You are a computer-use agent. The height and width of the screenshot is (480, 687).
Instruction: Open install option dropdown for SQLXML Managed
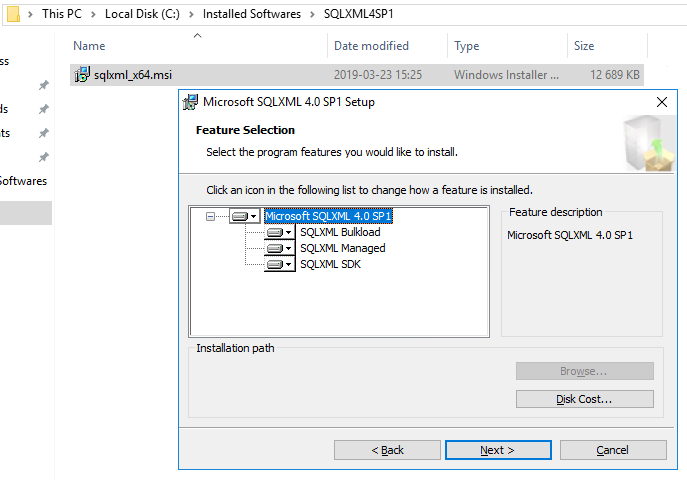point(280,248)
